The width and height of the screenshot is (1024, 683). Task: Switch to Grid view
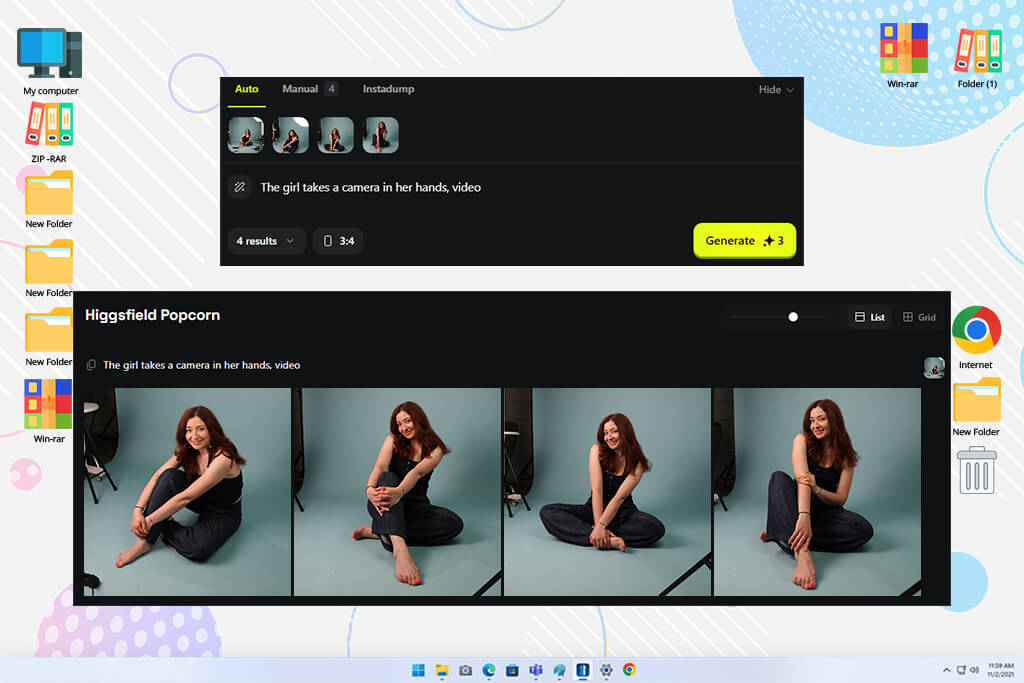tap(919, 317)
